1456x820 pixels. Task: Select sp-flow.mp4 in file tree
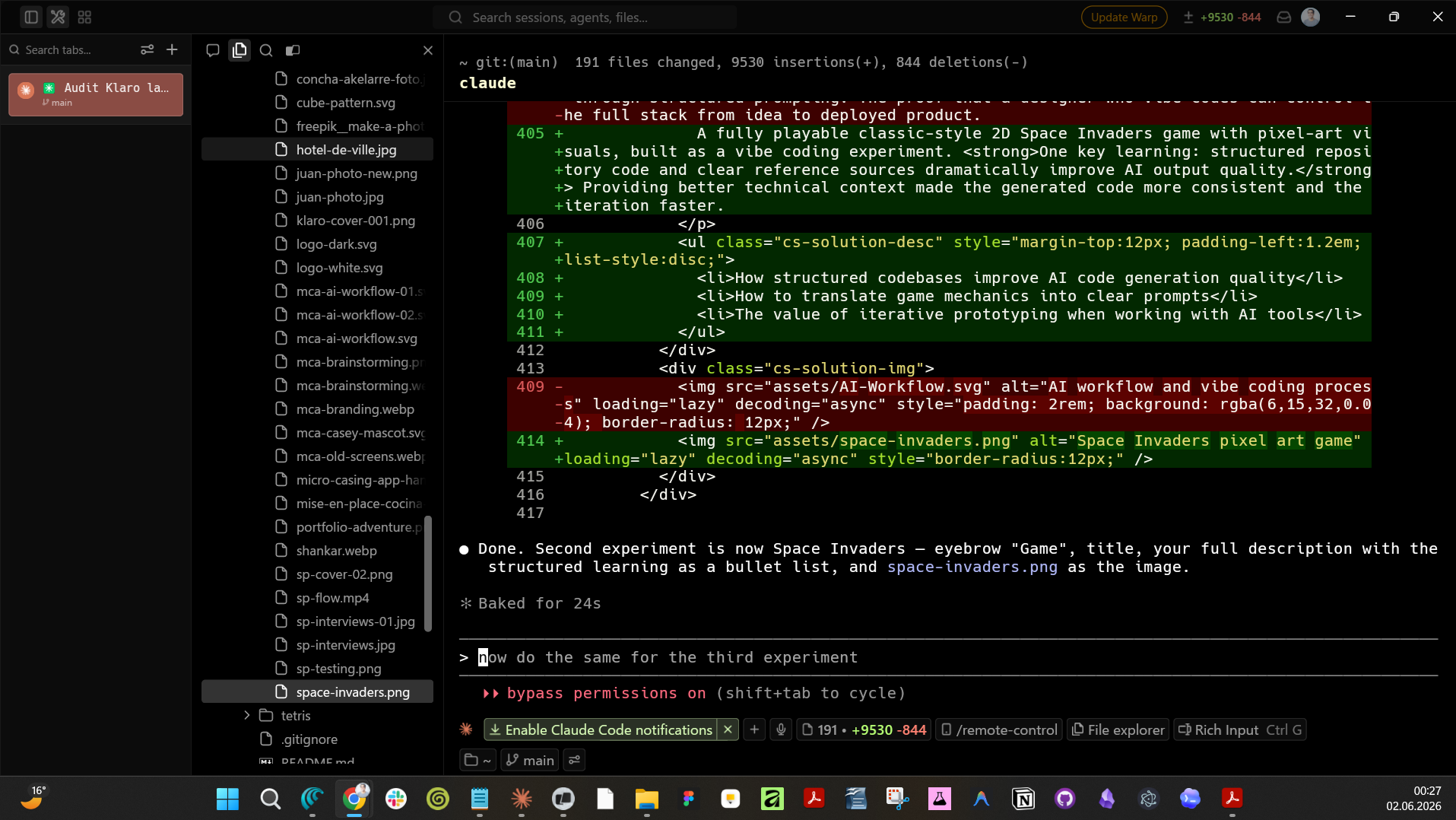pos(317,598)
